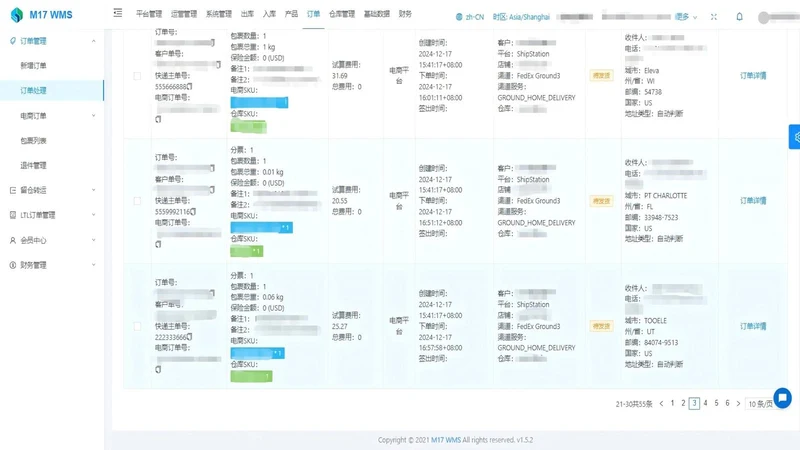This screenshot has width=800, height=450.
Task: Select checkbox for PT CHARLOTTE order
Action: point(137,201)
